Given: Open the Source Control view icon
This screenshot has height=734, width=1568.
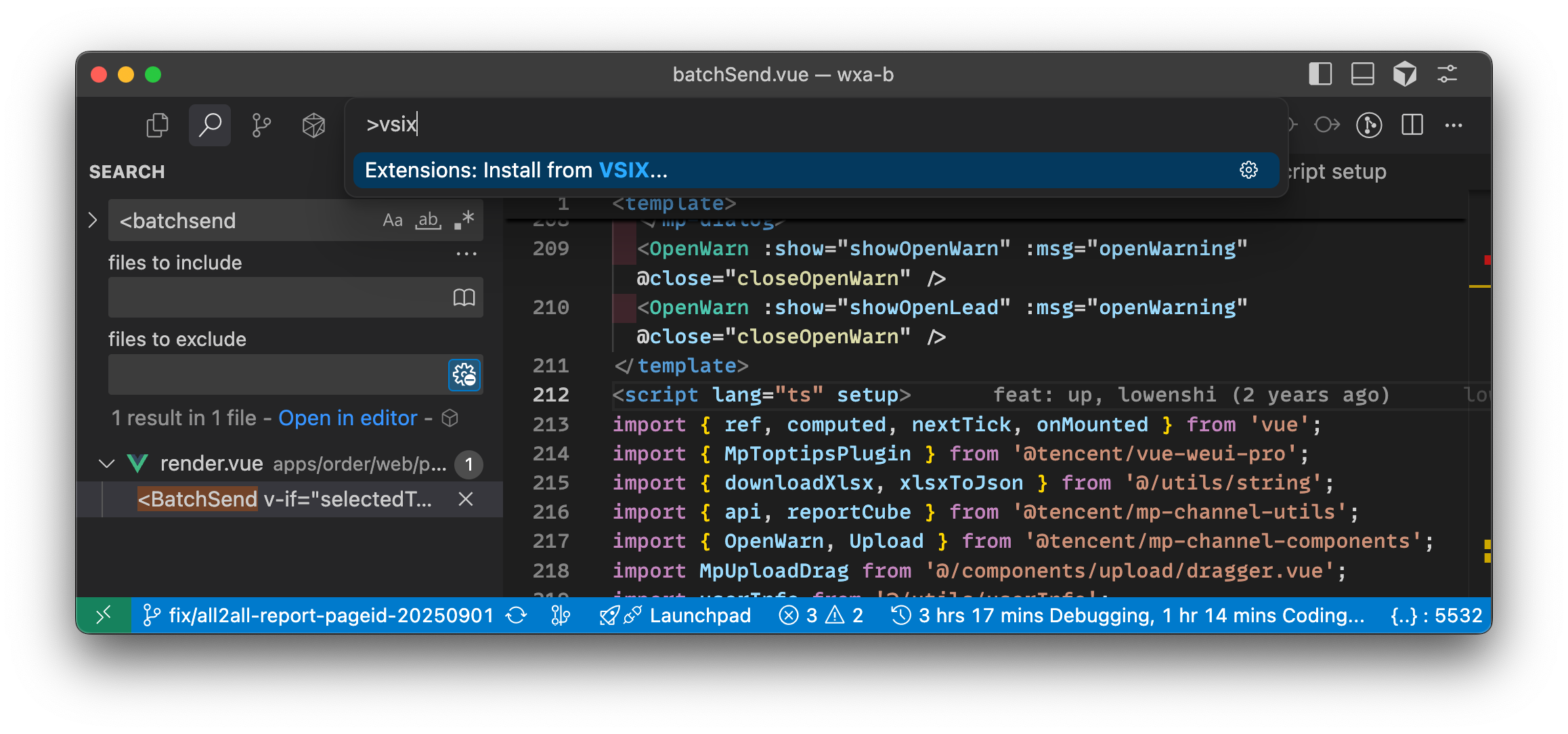Looking at the screenshot, I should click(261, 125).
